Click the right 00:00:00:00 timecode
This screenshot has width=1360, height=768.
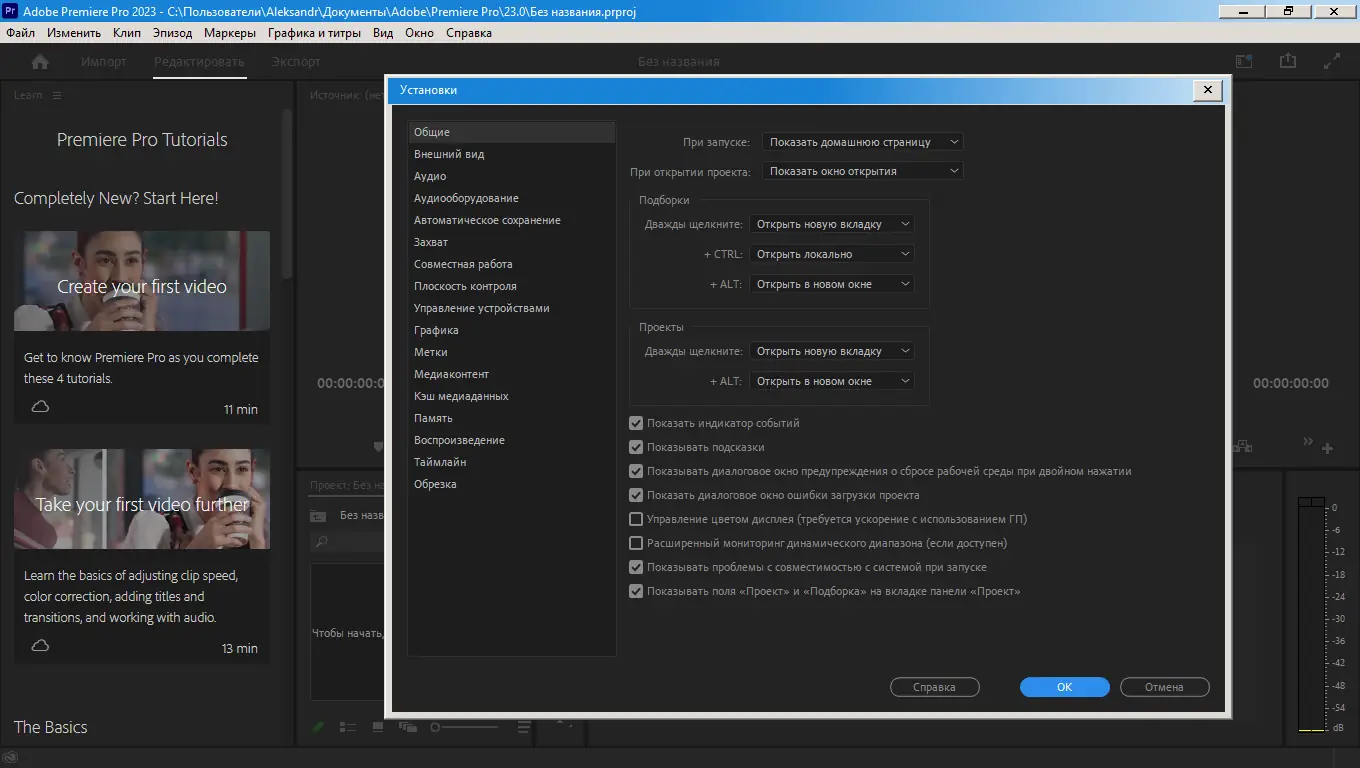(1291, 383)
